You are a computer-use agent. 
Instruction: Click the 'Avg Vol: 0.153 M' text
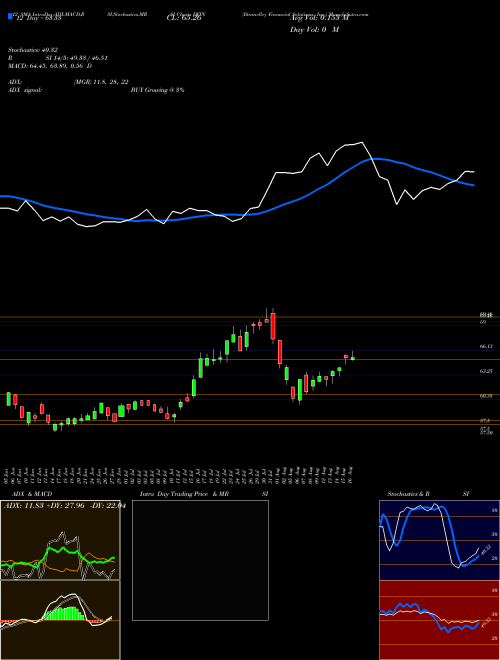319,18
